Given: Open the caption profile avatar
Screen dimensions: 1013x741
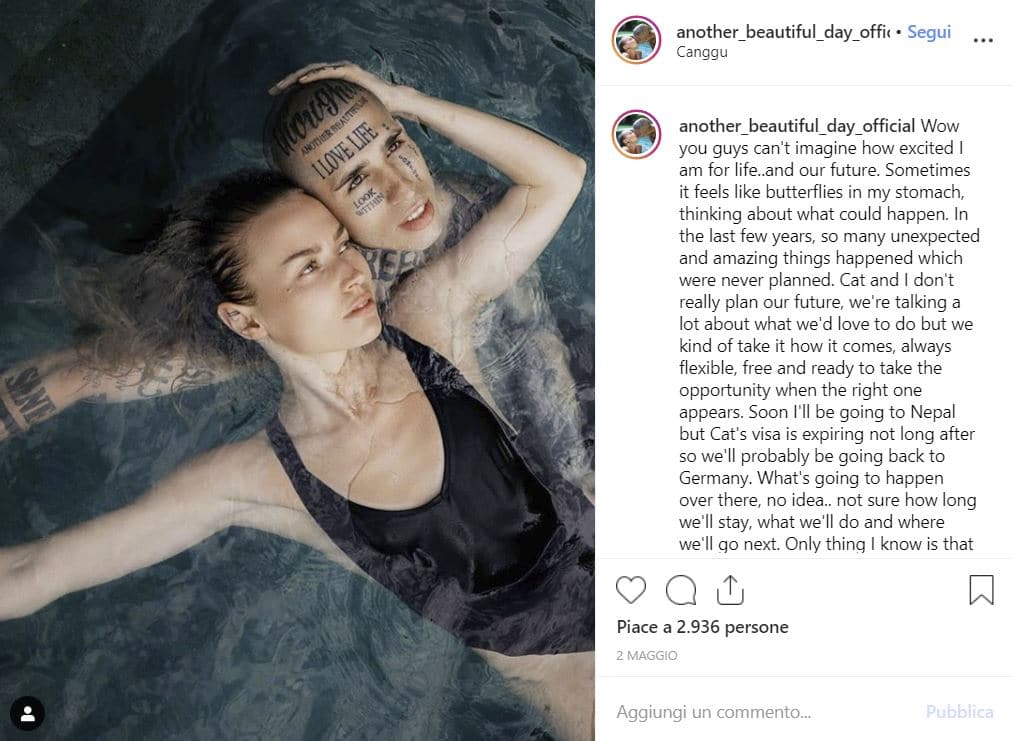Looking at the screenshot, I should pyautogui.click(x=636, y=134).
